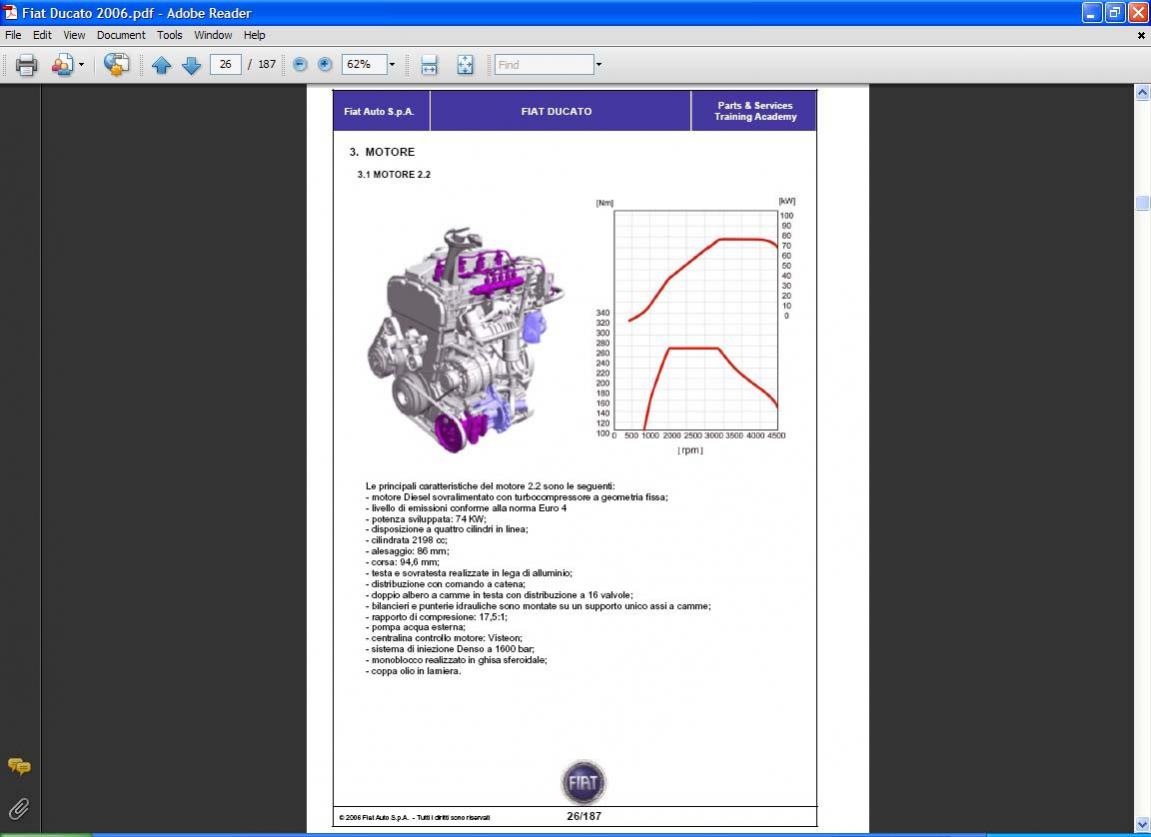Open the Find options dropdown arrow
Viewport: 1151px width, 837px height.
(599, 65)
